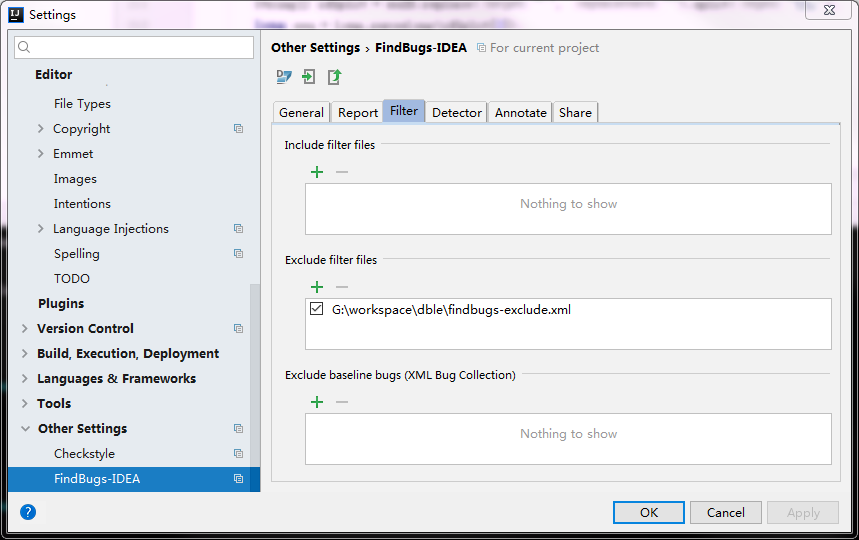
Task: Uncheck the findbugs-exclude.xml filter checkbox
Action: pyautogui.click(x=317, y=310)
